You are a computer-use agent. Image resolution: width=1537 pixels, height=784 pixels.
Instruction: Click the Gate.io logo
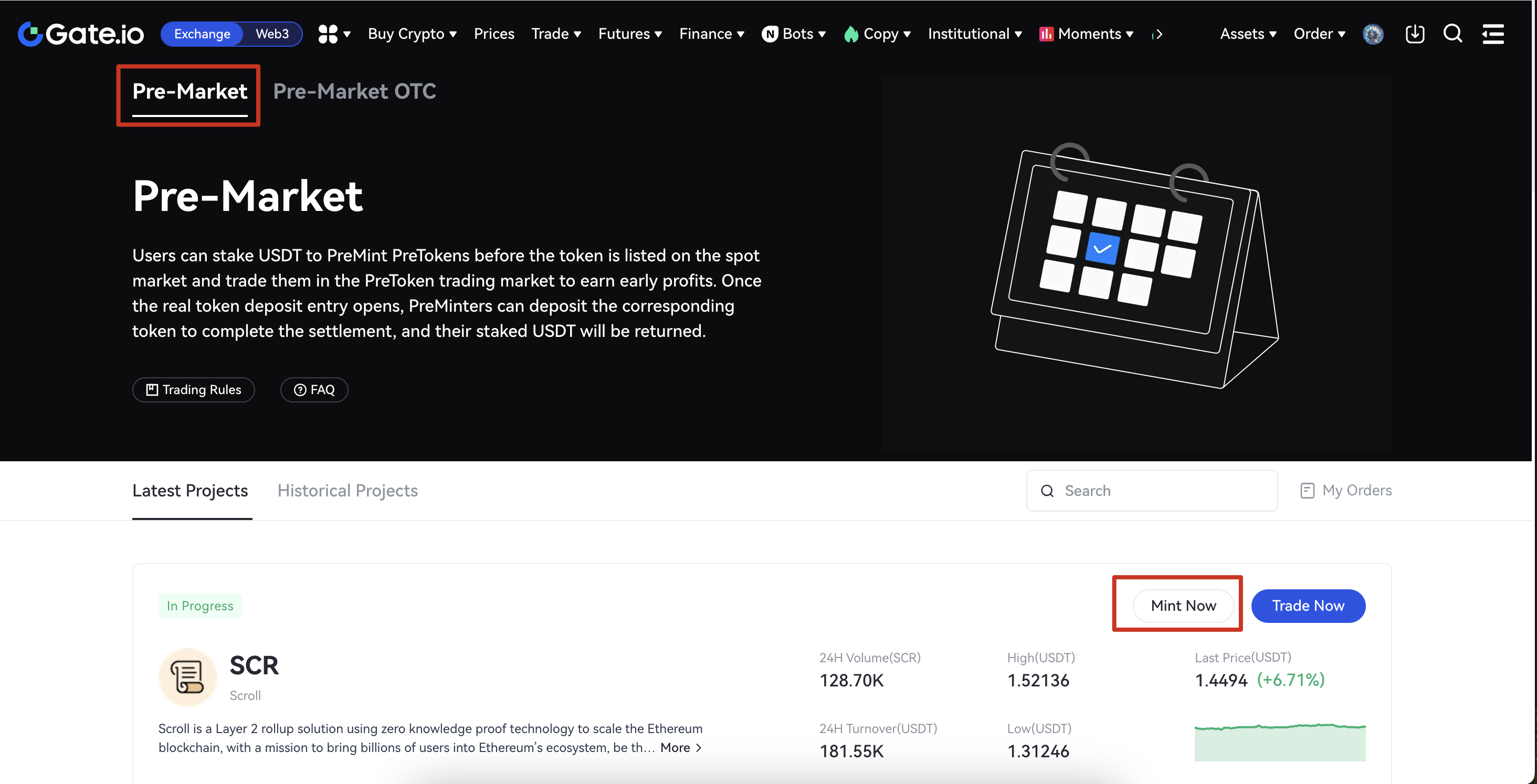(80, 34)
